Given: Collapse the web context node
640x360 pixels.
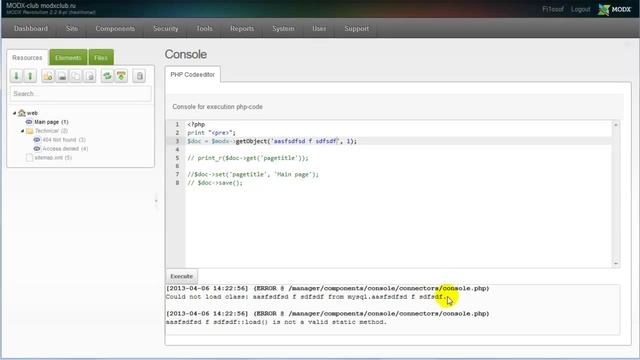Looking at the screenshot, I should [15, 113].
